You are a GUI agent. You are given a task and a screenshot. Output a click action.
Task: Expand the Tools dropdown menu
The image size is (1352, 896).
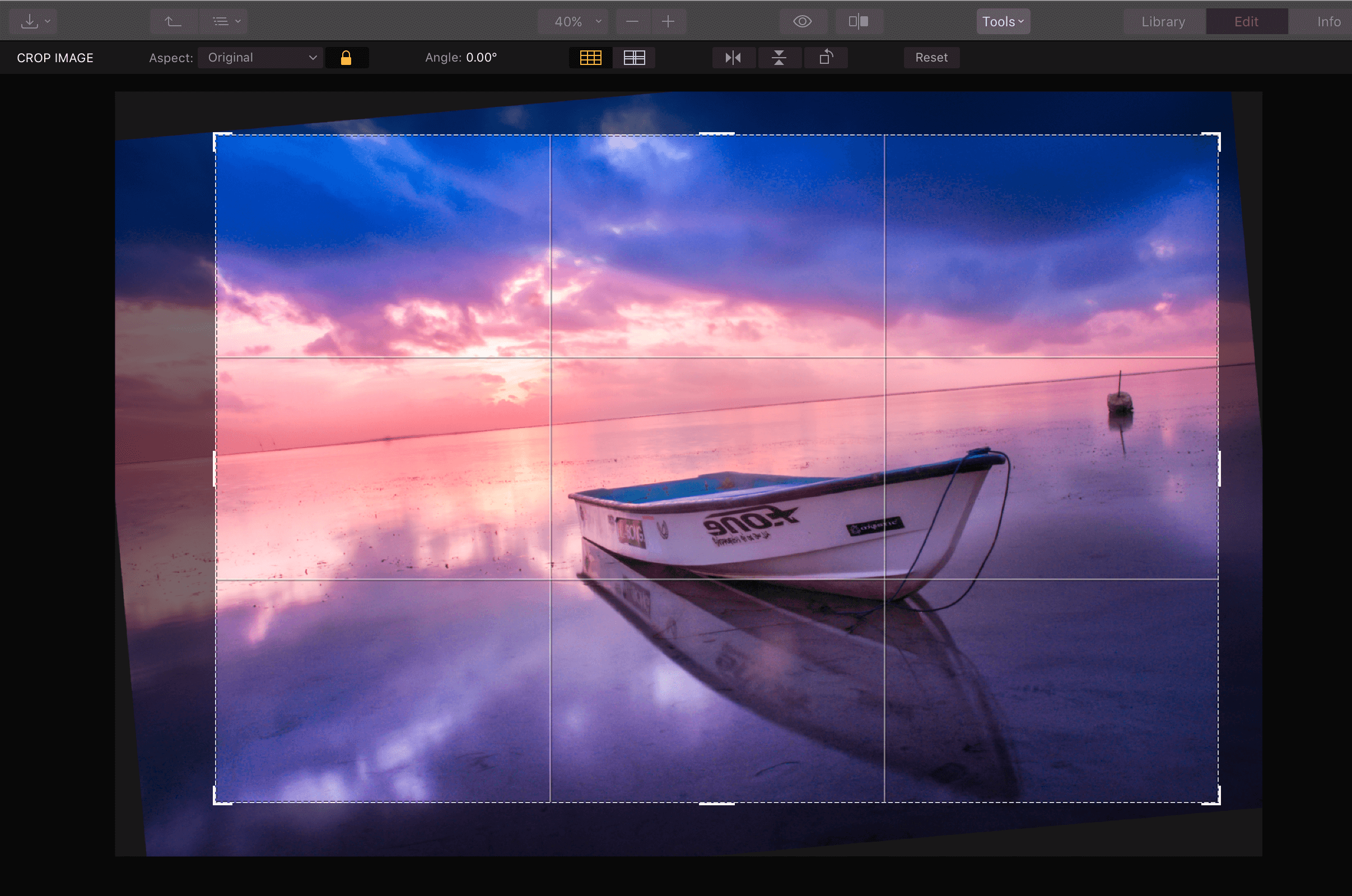1003,22
